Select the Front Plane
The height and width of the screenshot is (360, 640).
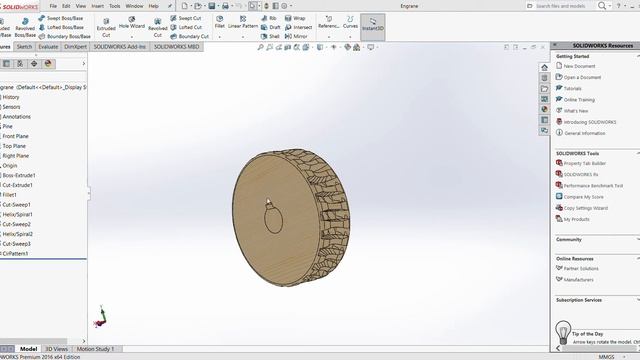(x=16, y=136)
